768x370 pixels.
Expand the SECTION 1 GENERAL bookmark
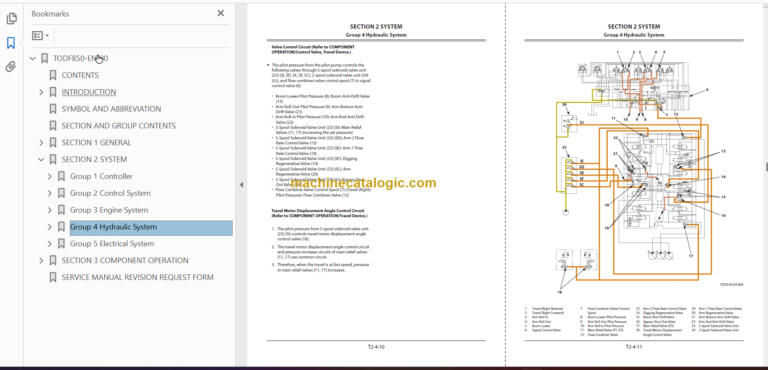[41, 143]
